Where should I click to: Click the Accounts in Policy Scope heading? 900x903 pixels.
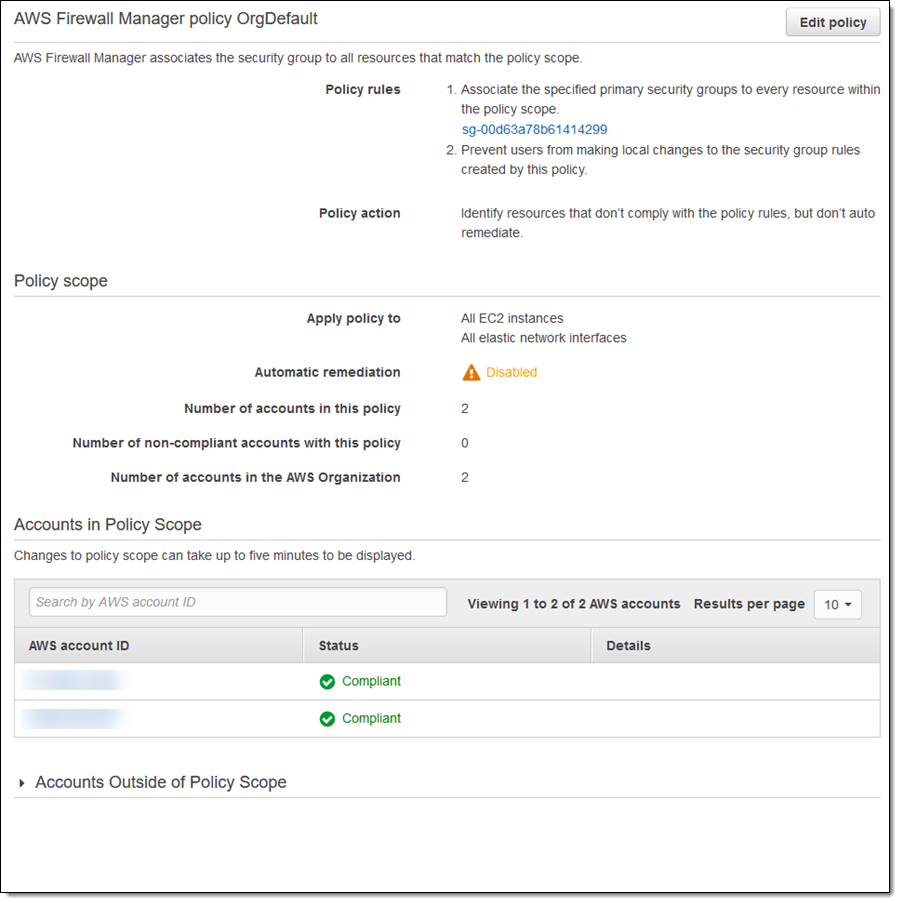[108, 524]
